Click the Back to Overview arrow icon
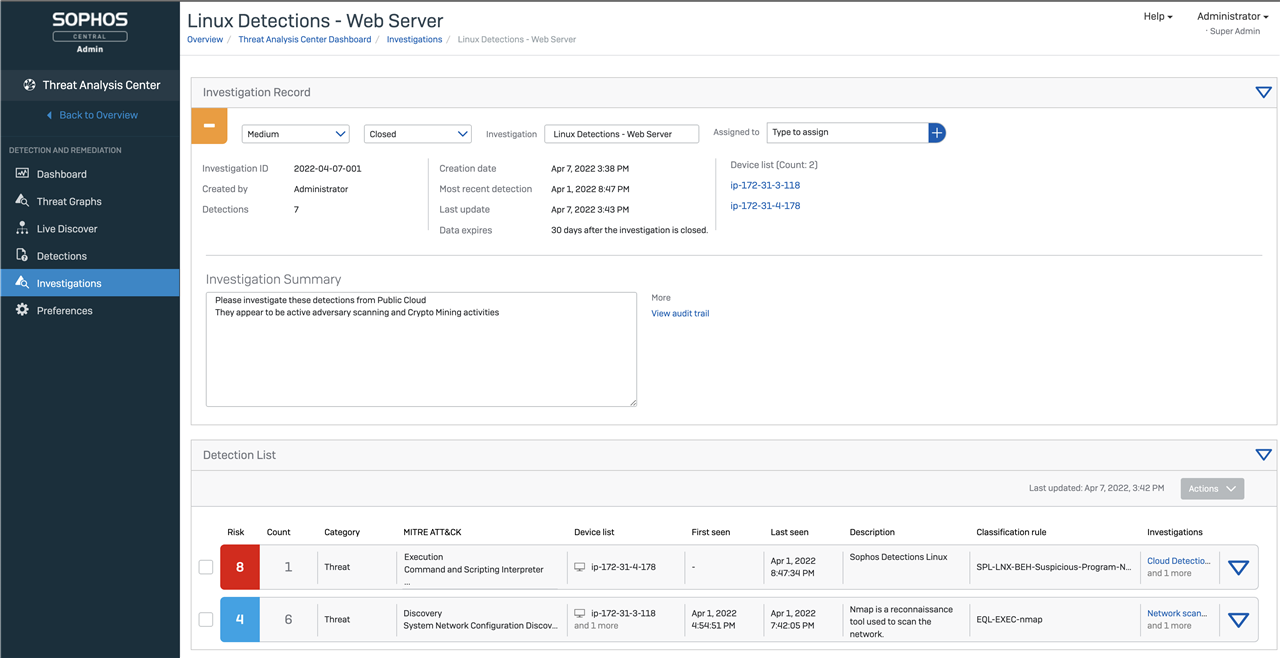Viewport: 1280px width, 658px height. 49,115
